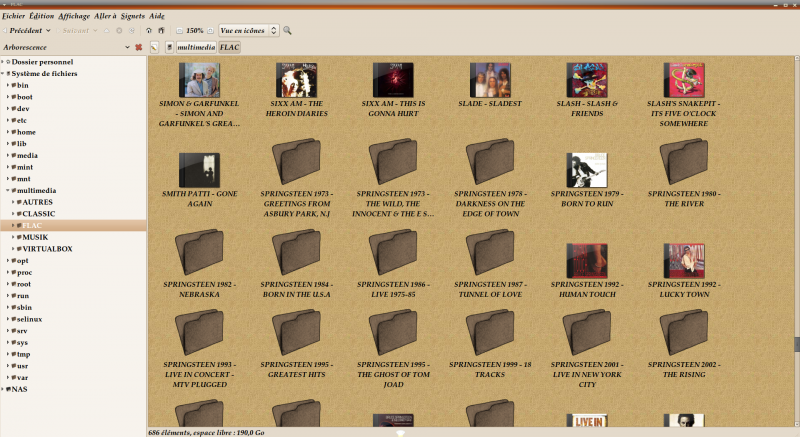Viewport: 800px width, 437px height.
Task: Select Springsteen 1999 18 Tracks folder
Action: point(490,332)
